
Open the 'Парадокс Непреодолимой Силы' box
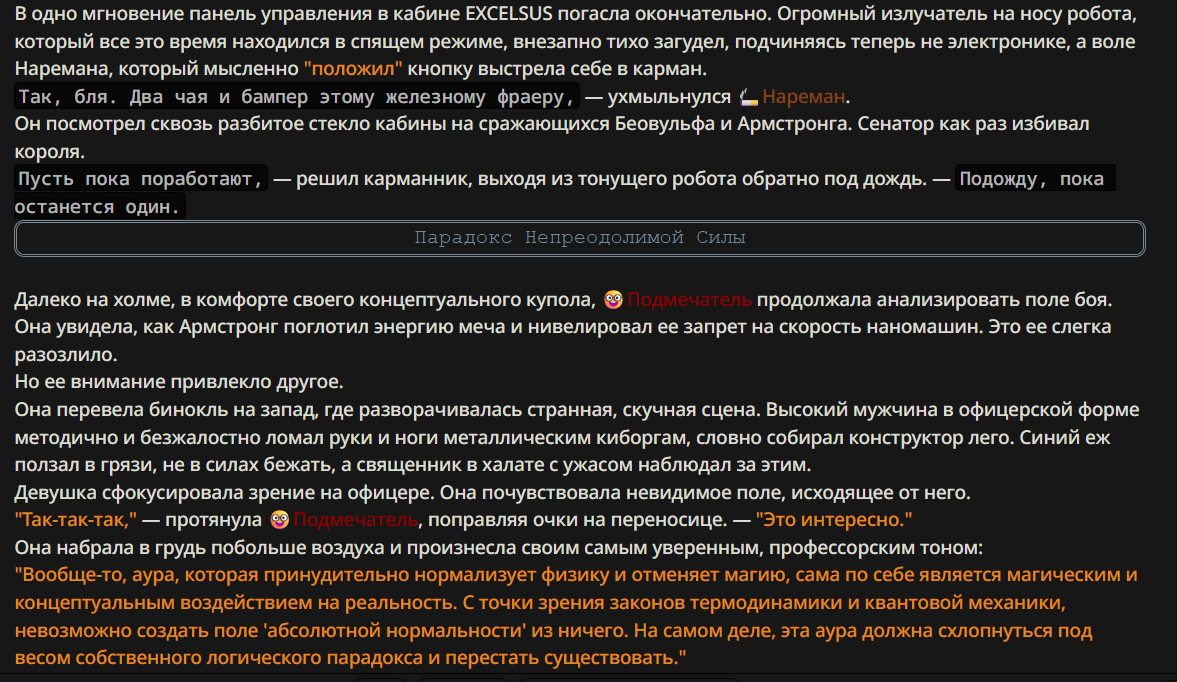579,238
